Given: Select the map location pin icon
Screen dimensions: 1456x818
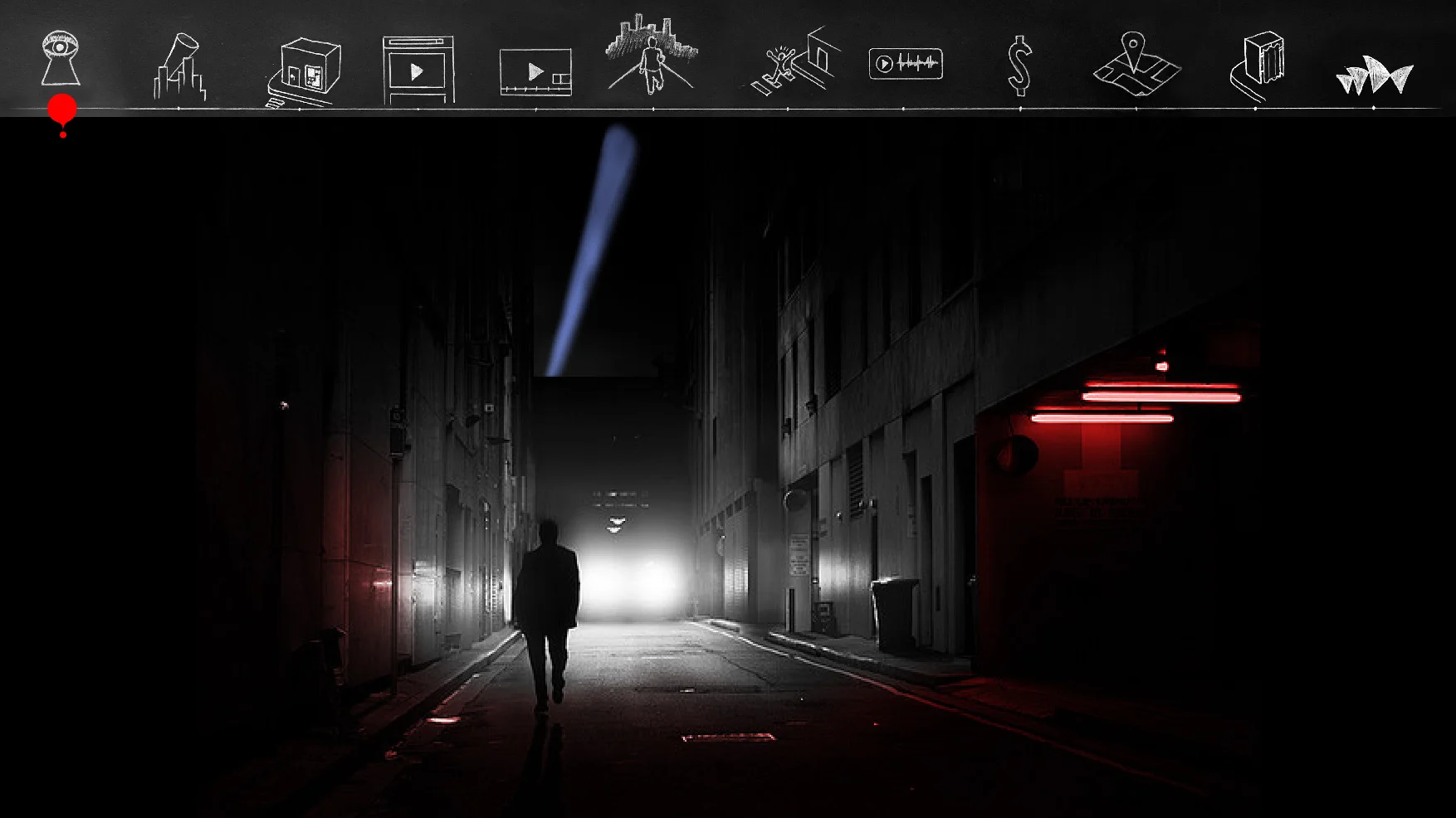Looking at the screenshot, I should 1136,64.
